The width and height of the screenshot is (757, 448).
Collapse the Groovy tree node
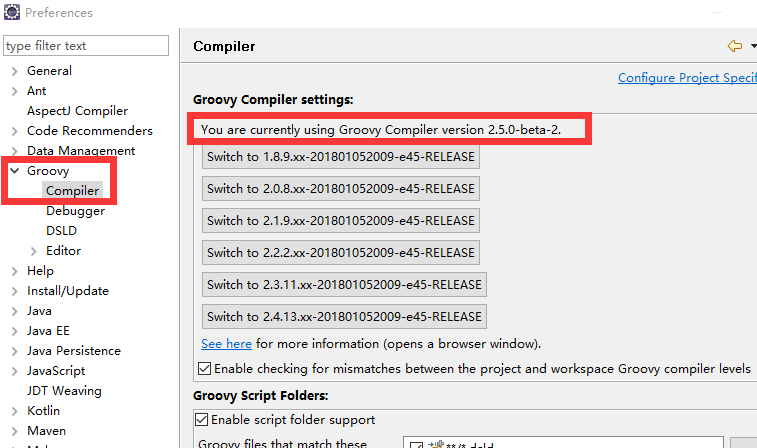click(14, 171)
